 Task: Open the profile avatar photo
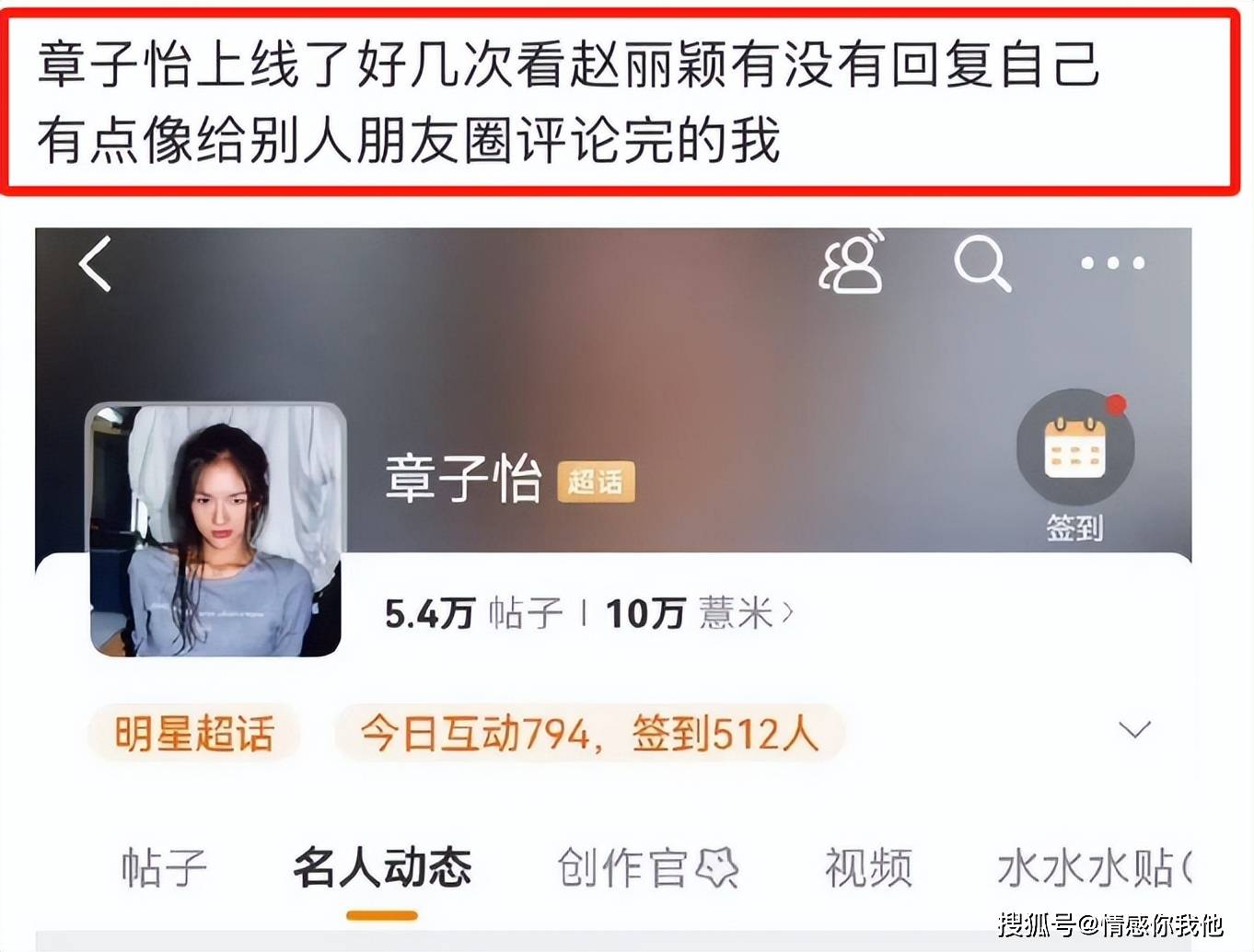click(215, 530)
